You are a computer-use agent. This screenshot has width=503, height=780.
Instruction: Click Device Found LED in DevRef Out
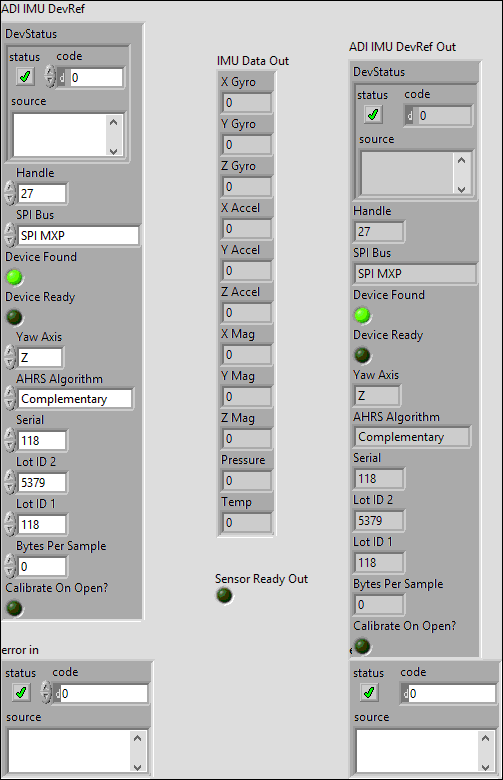[x=362, y=315]
